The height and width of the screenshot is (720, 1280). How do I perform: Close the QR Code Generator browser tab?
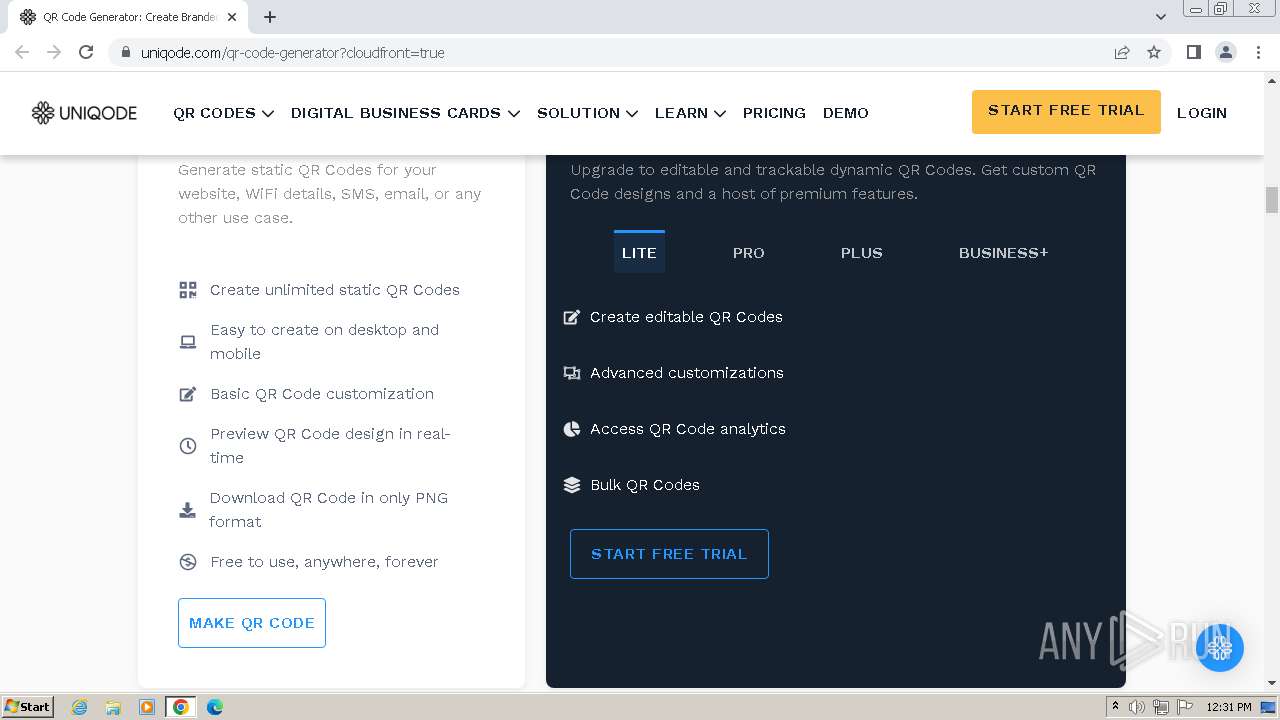[233, 17]
